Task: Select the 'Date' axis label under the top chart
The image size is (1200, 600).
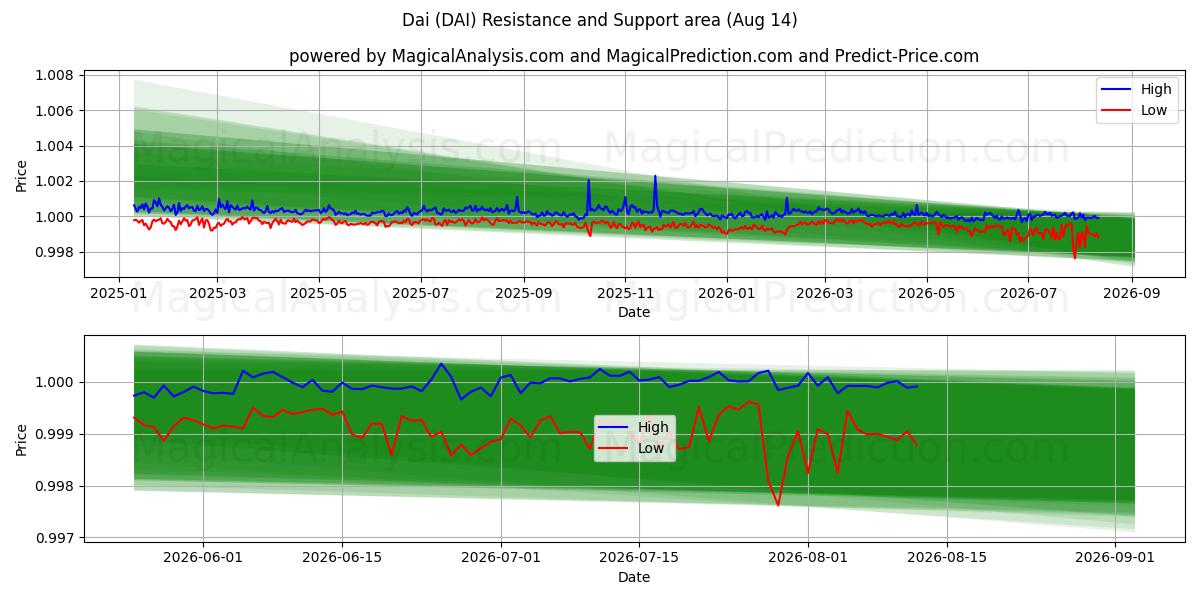Action: pyautogui.click(x=634, y=312)
